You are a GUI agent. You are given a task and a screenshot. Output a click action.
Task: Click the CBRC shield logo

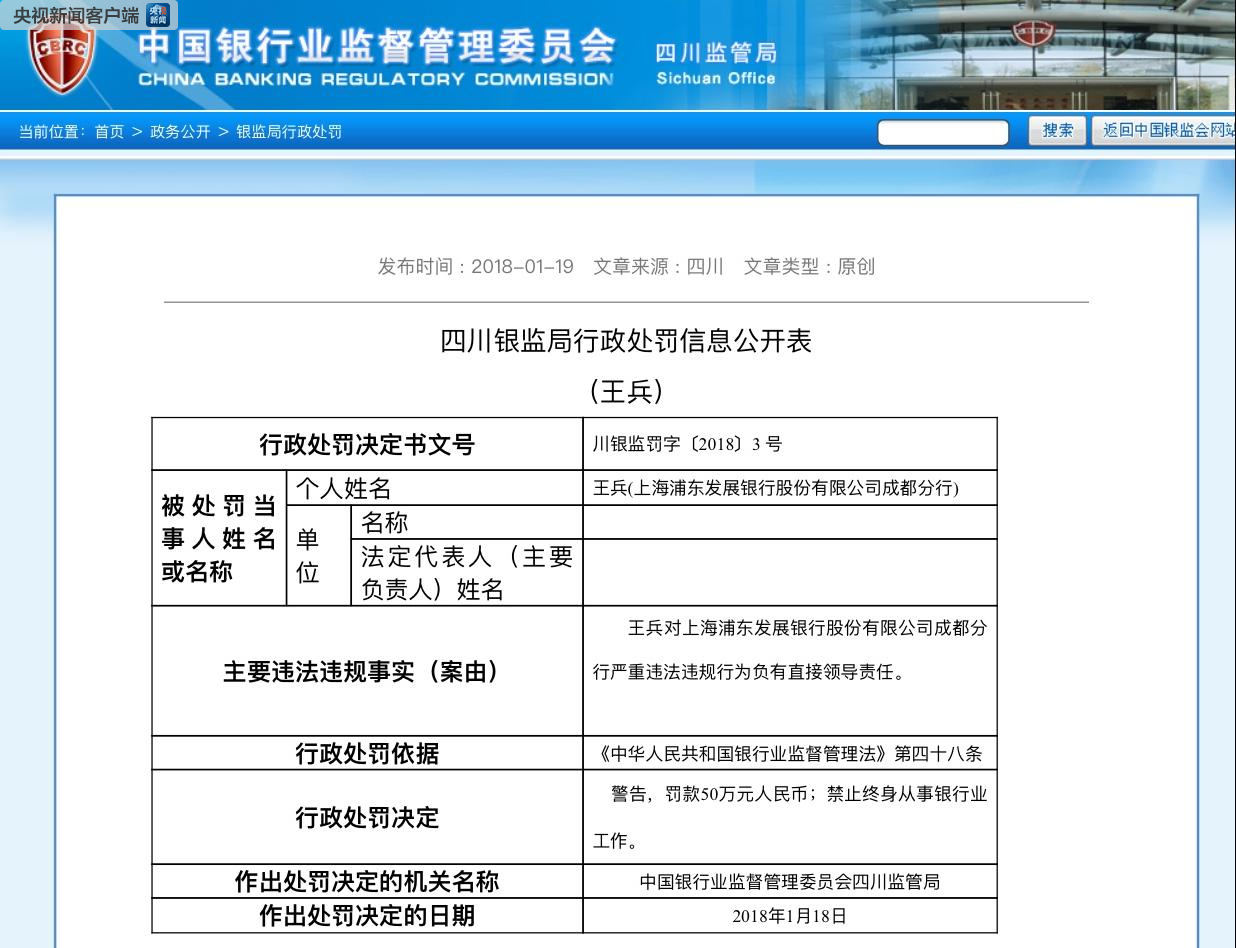click(62, 57)
